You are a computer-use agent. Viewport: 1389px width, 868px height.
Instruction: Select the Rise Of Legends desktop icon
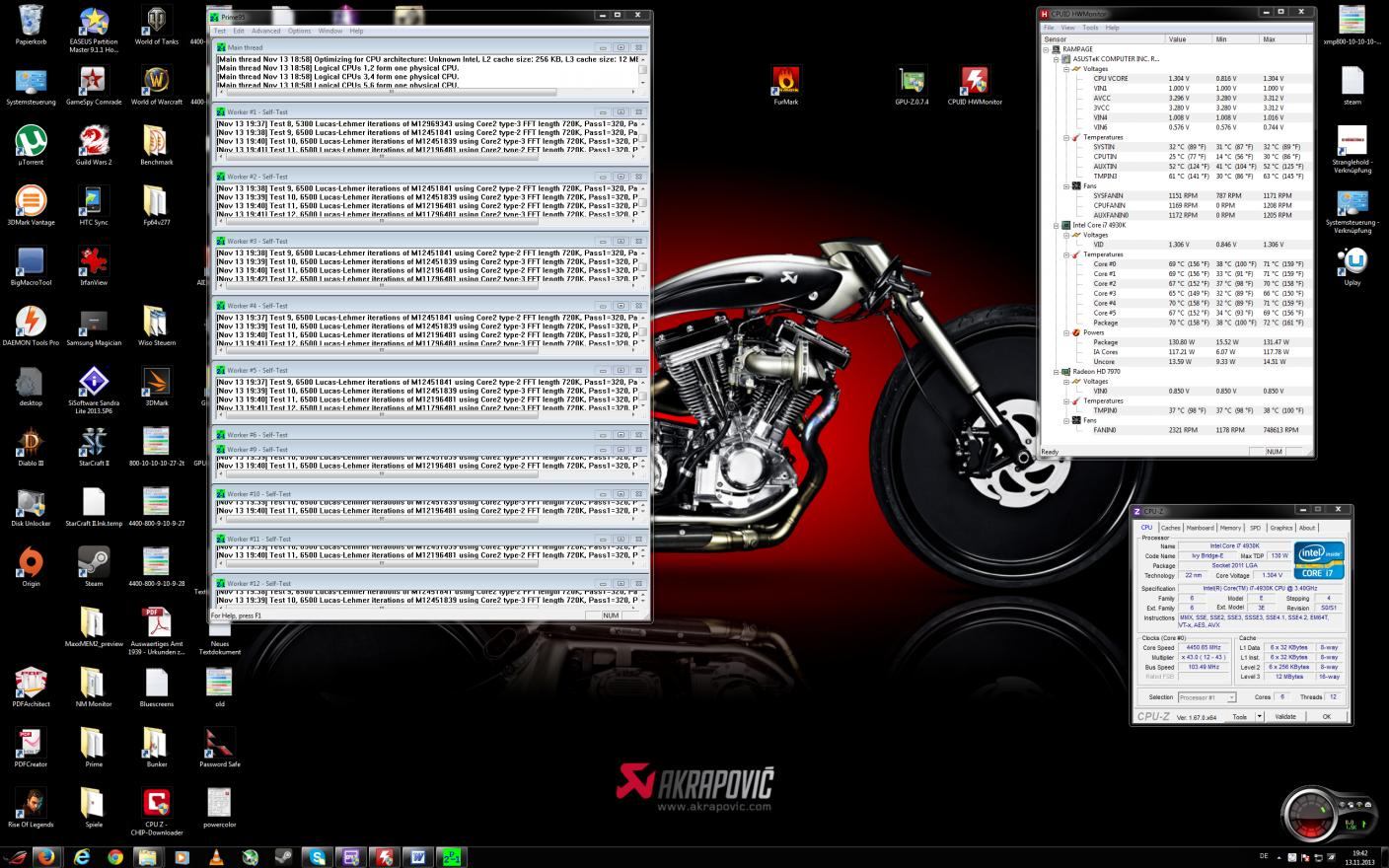tap(31, 808)
